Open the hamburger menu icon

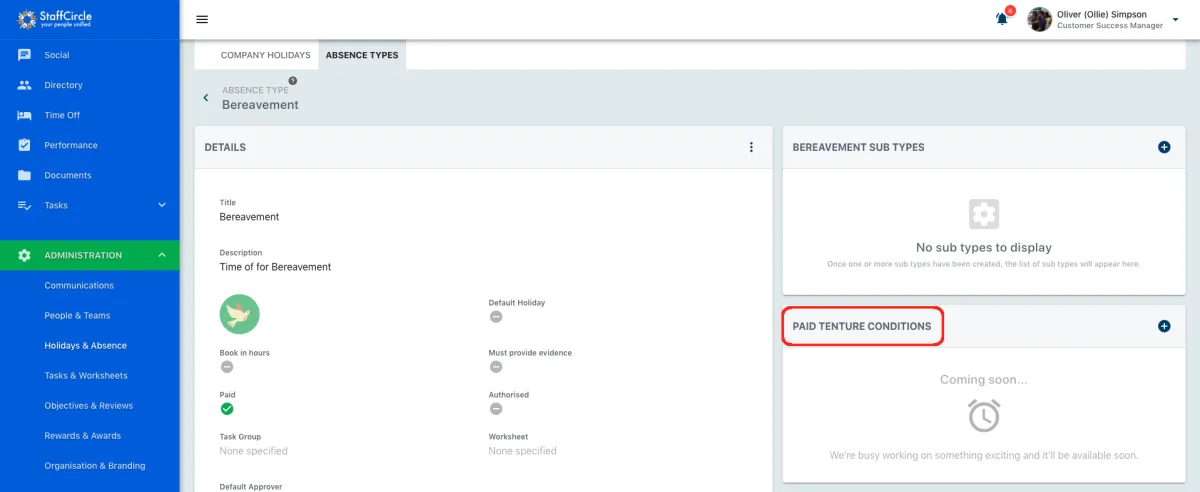tap(202, 19)
